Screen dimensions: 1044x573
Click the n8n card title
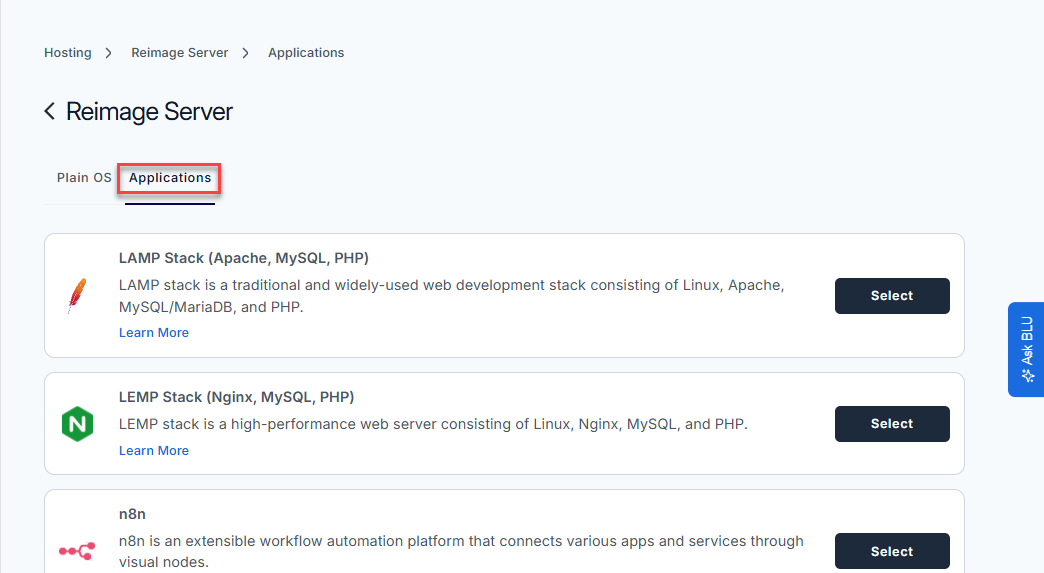(132, 514)
